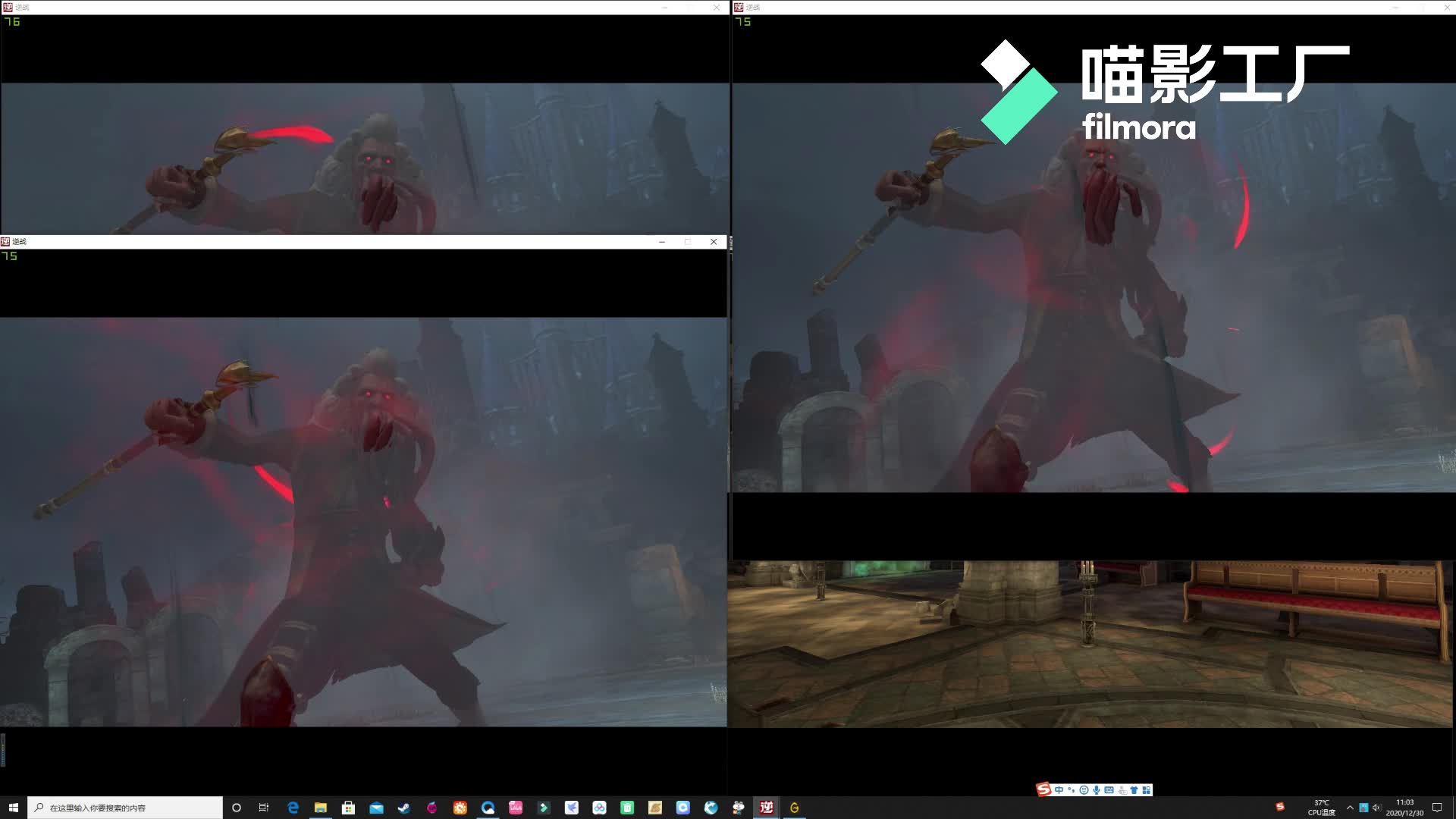Open Baidu Netdisk cloud taskbar icon
This screenshot has height=819, width=1456.
(599, 808)
